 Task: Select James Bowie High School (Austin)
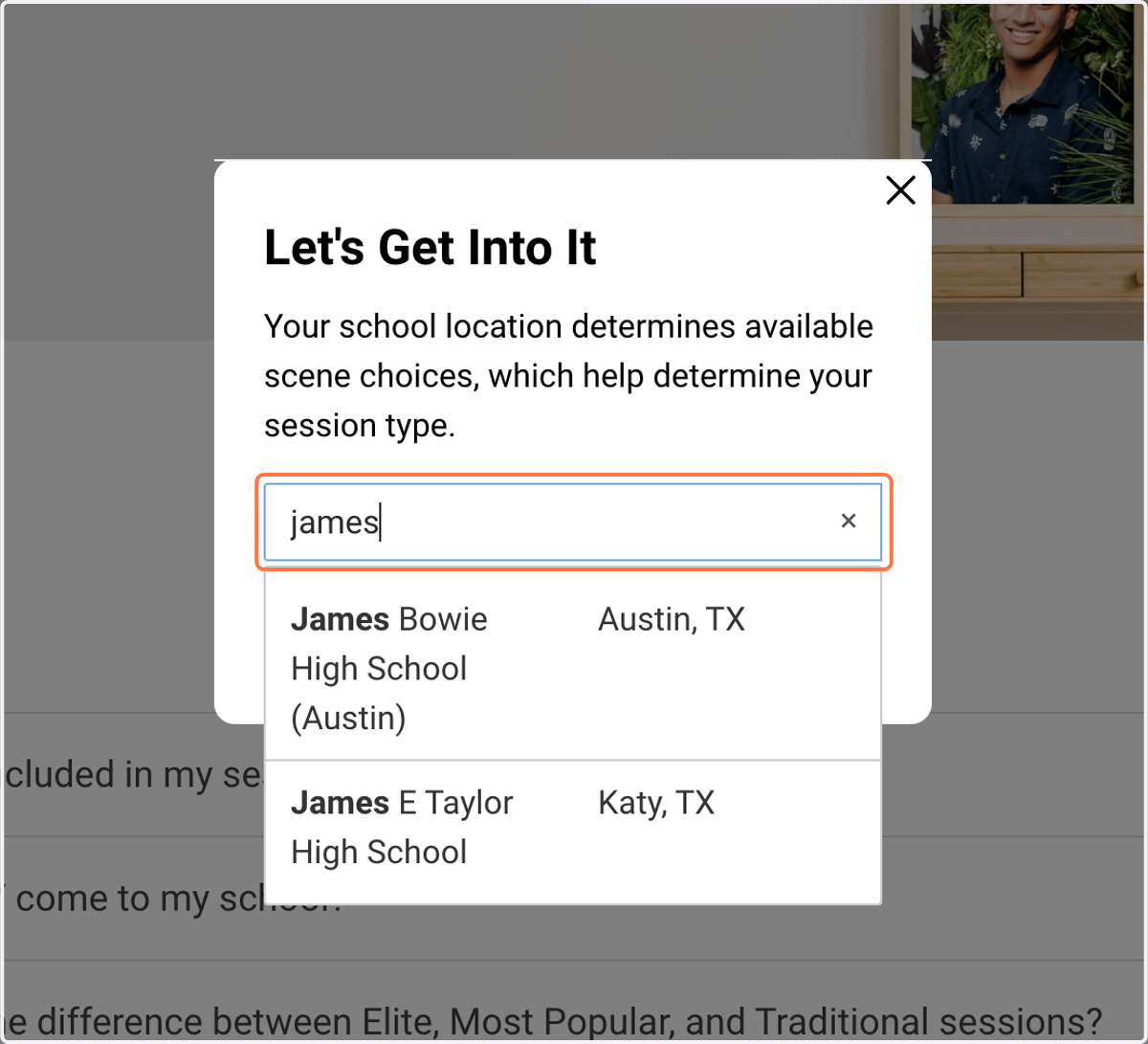572,668
